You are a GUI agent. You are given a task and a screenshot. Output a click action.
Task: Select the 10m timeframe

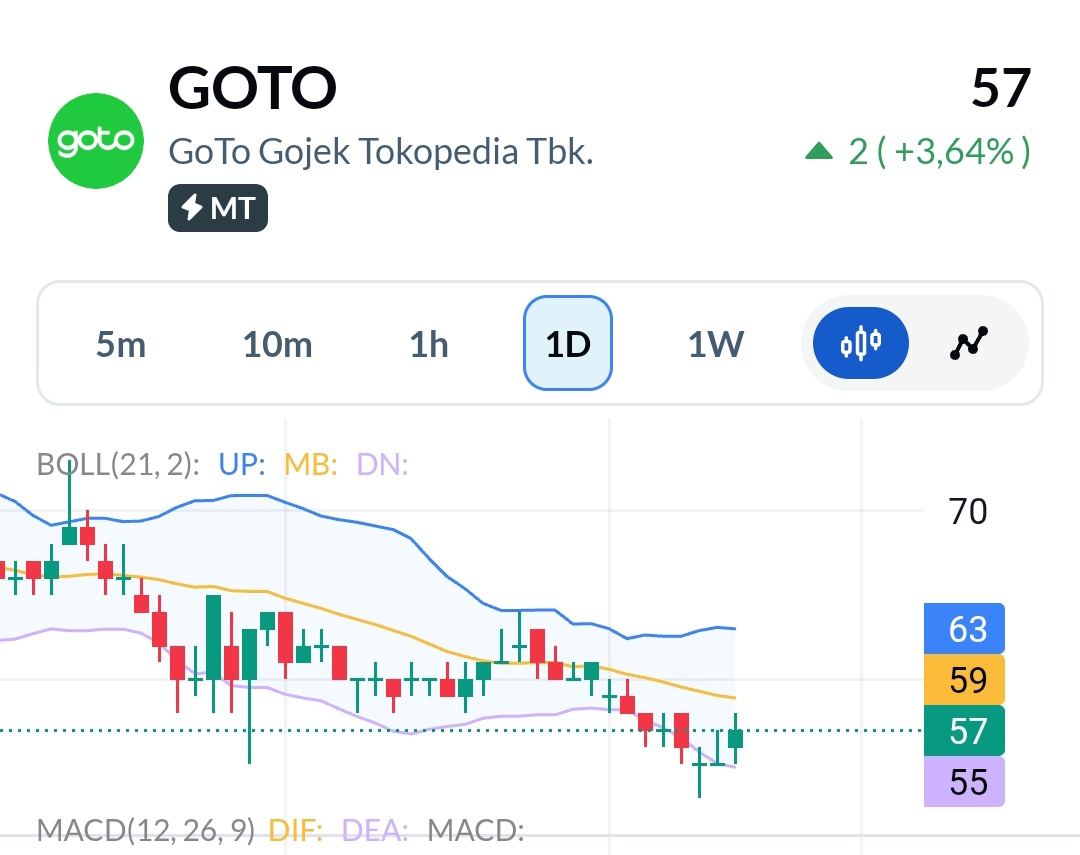point(278,344)
